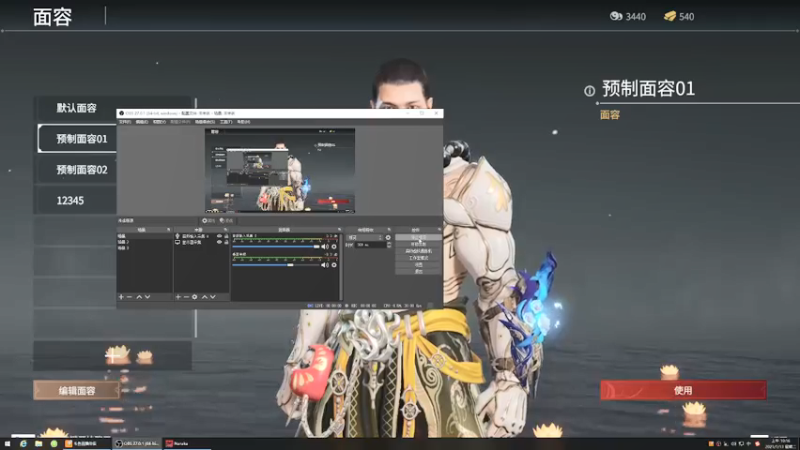
Task: Move source down in OBS Sources panel
Action: [213, 297]
